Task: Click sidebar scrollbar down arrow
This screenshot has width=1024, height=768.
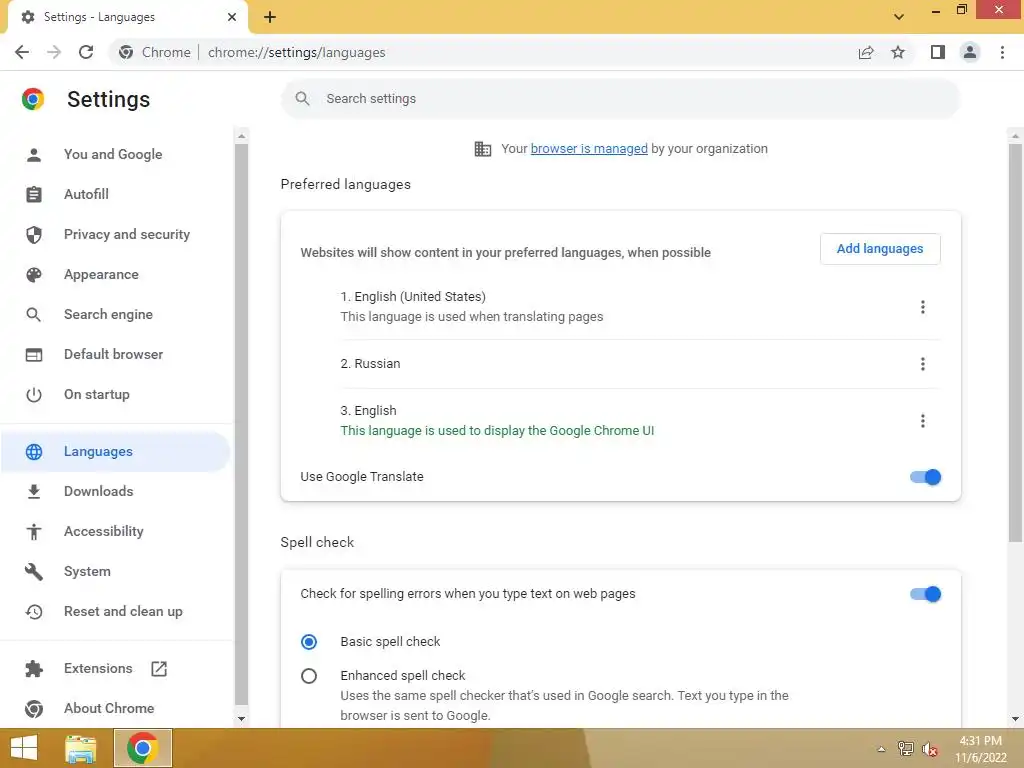Action: click(242, 718)
